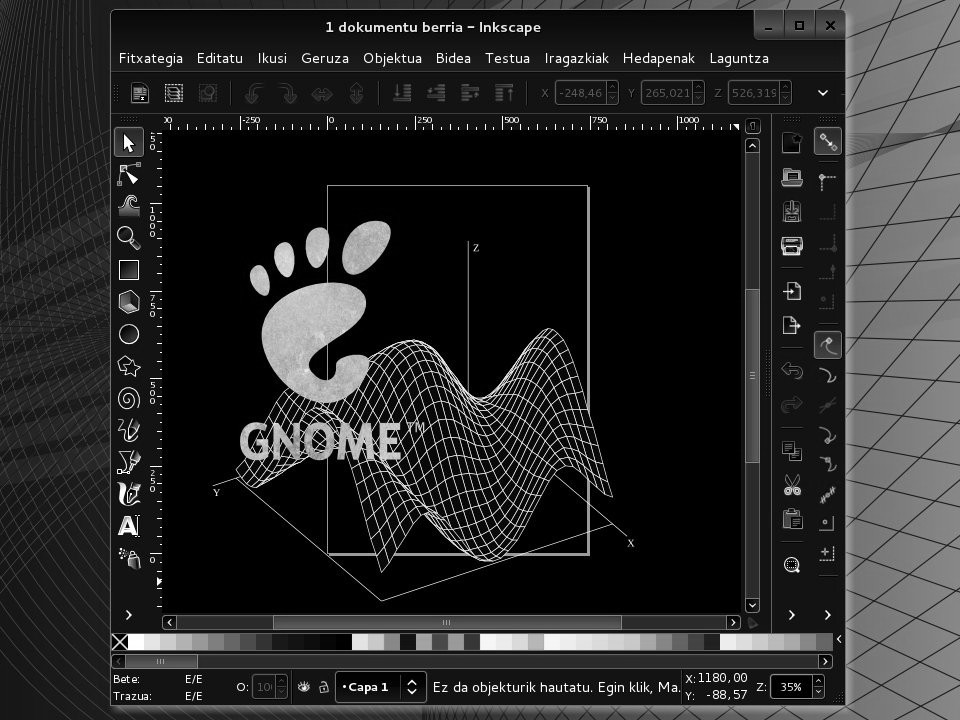
Task: Click the Open document folder icon
Action: 792,178
